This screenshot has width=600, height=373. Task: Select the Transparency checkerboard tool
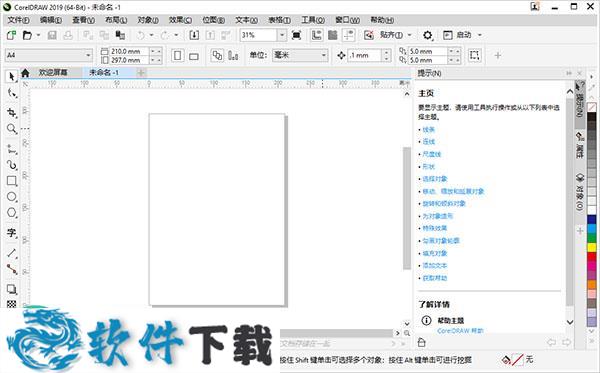(x=11, y=304)
